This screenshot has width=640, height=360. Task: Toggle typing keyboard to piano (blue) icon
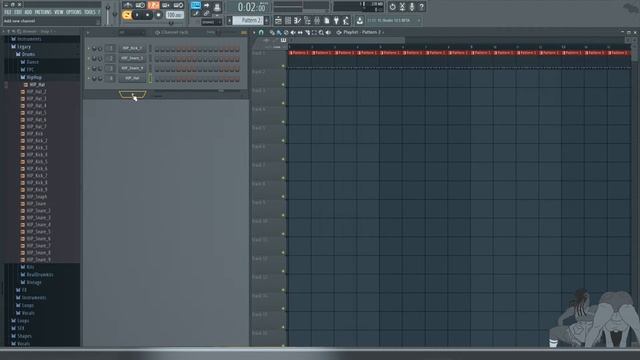click(x=196, y=5)
